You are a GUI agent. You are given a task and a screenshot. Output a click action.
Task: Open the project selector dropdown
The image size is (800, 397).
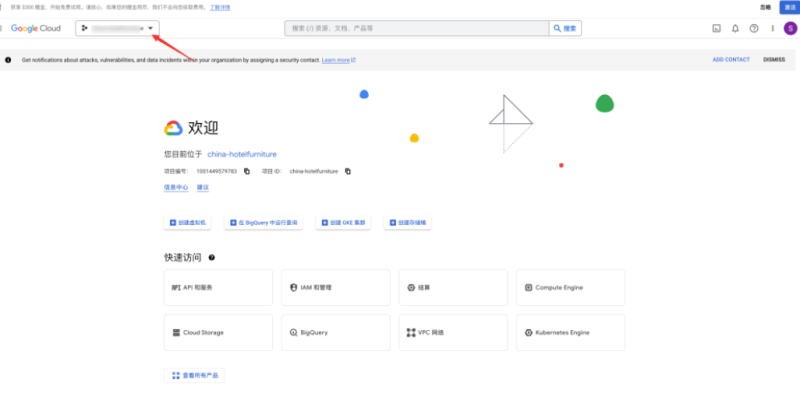pyautogui.click(x=117, y=29)
